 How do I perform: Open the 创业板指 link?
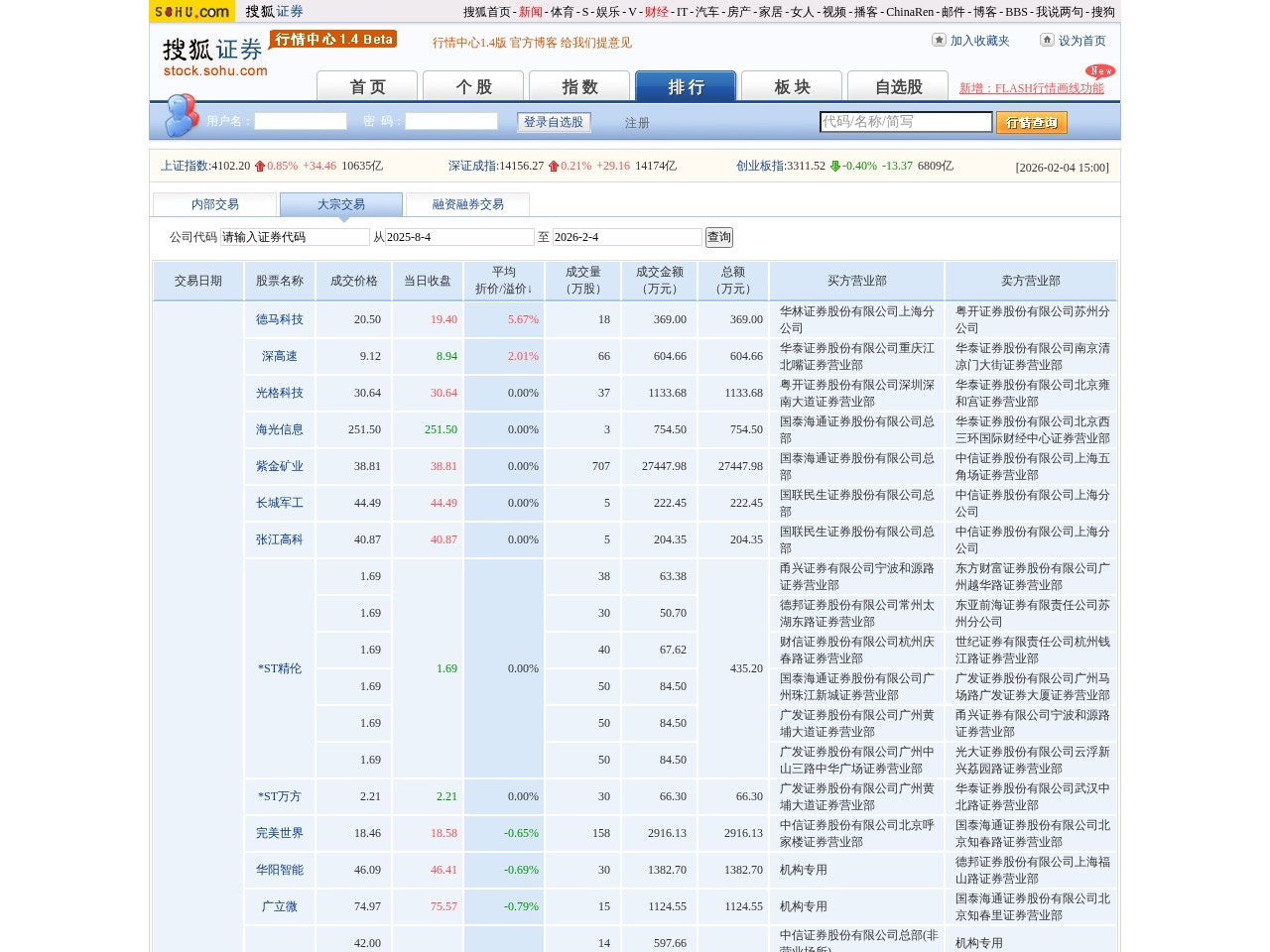[760, 166]
